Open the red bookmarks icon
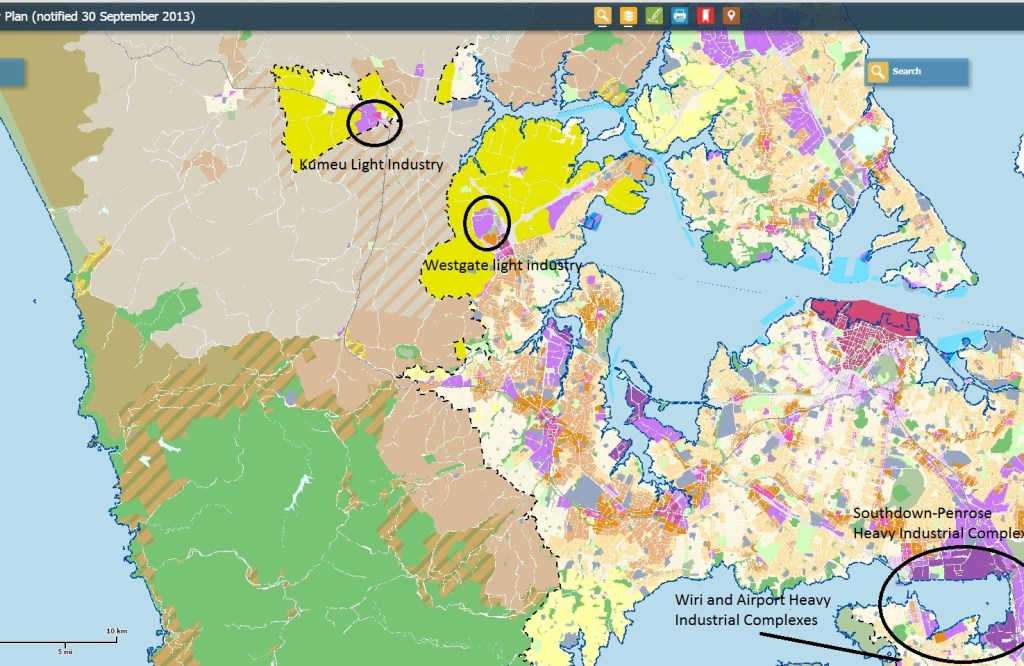 coord(706,15)
